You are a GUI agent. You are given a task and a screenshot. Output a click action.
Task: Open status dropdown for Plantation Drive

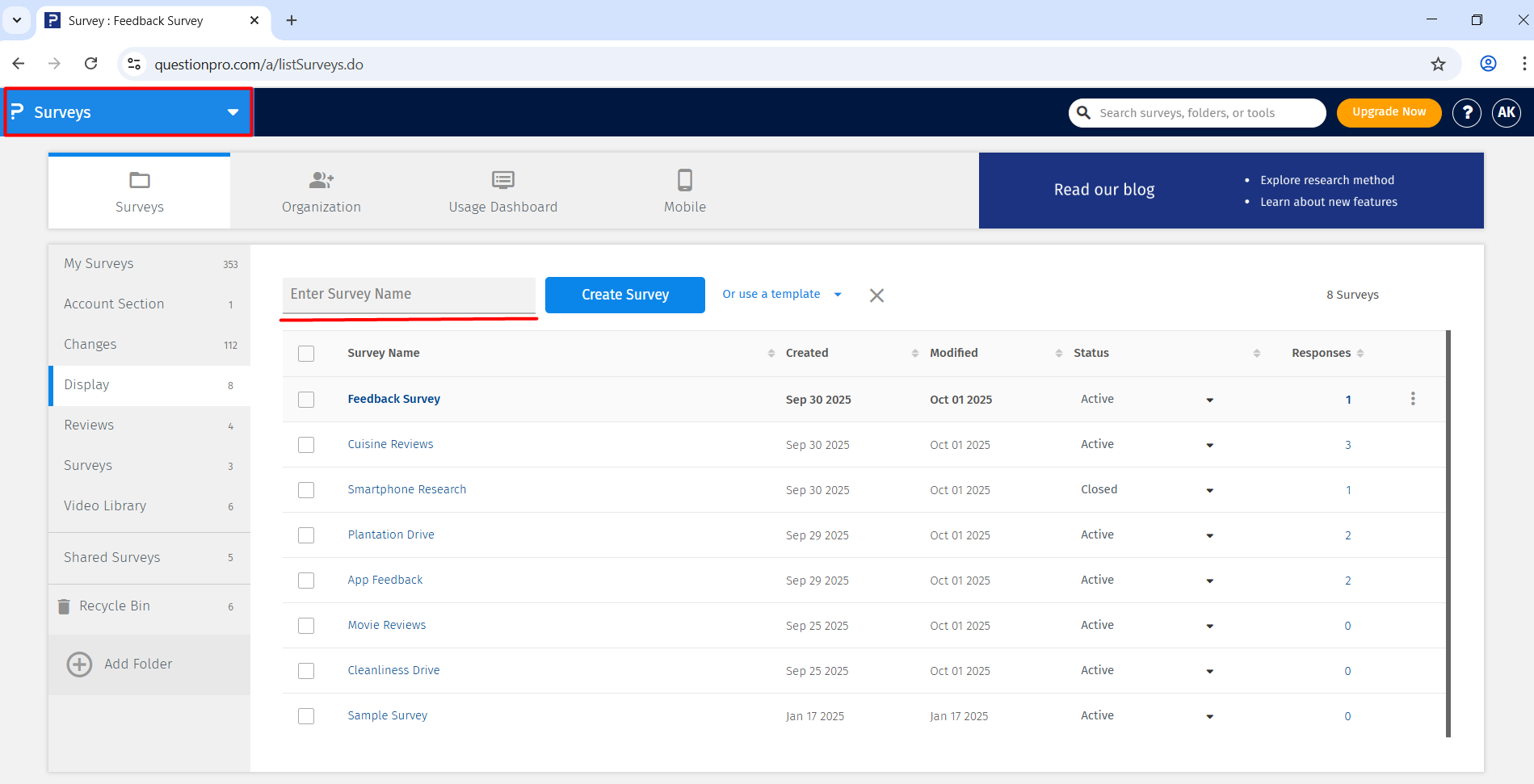point(1209,535)
